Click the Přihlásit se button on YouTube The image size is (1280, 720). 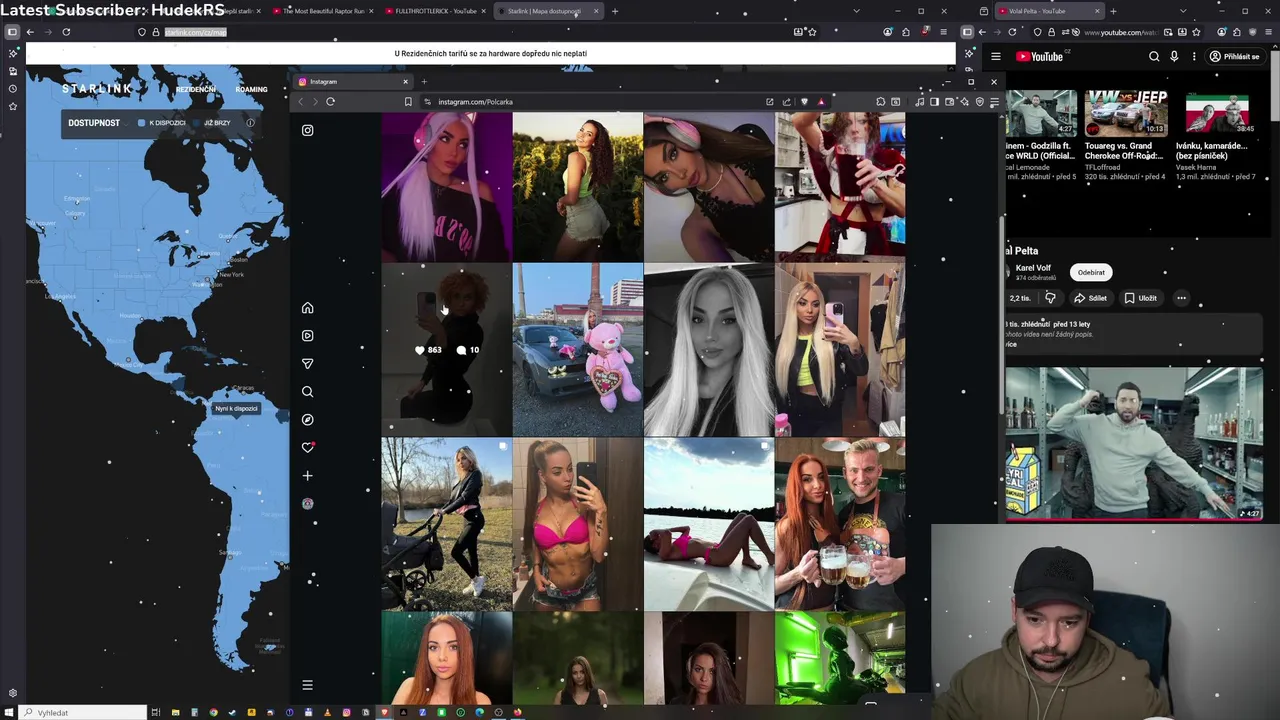point(1234,57)
